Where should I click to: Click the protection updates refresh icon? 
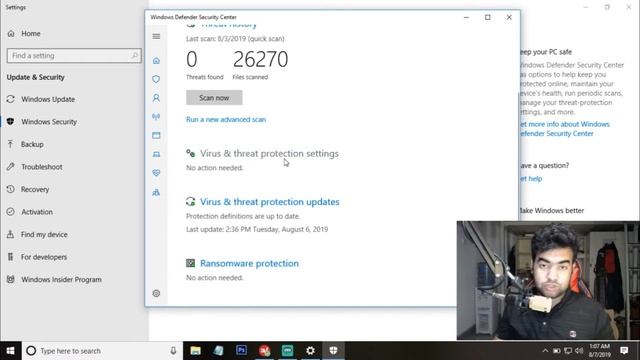191,202
